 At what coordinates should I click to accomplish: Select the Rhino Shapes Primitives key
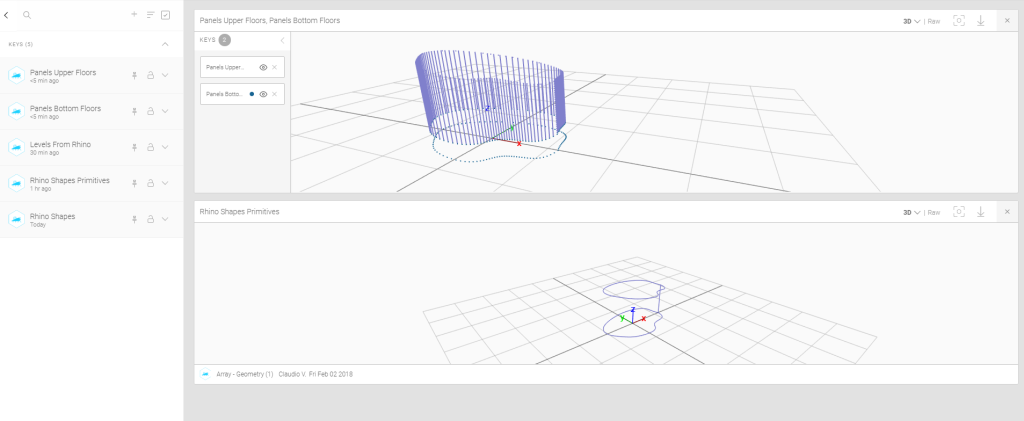tap(69, 181)
